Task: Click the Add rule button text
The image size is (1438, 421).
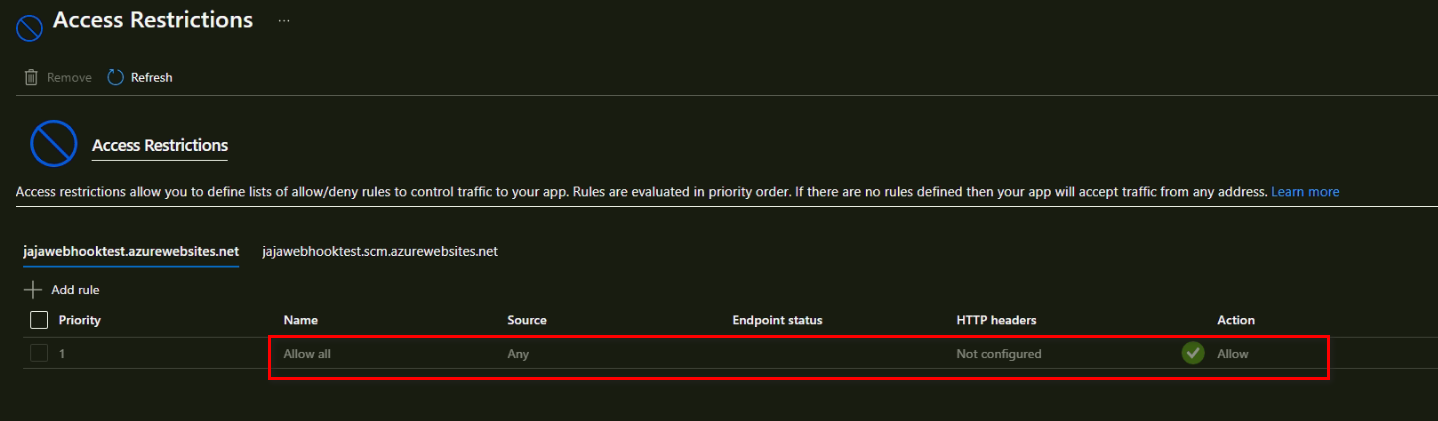Action: [75, 290]
